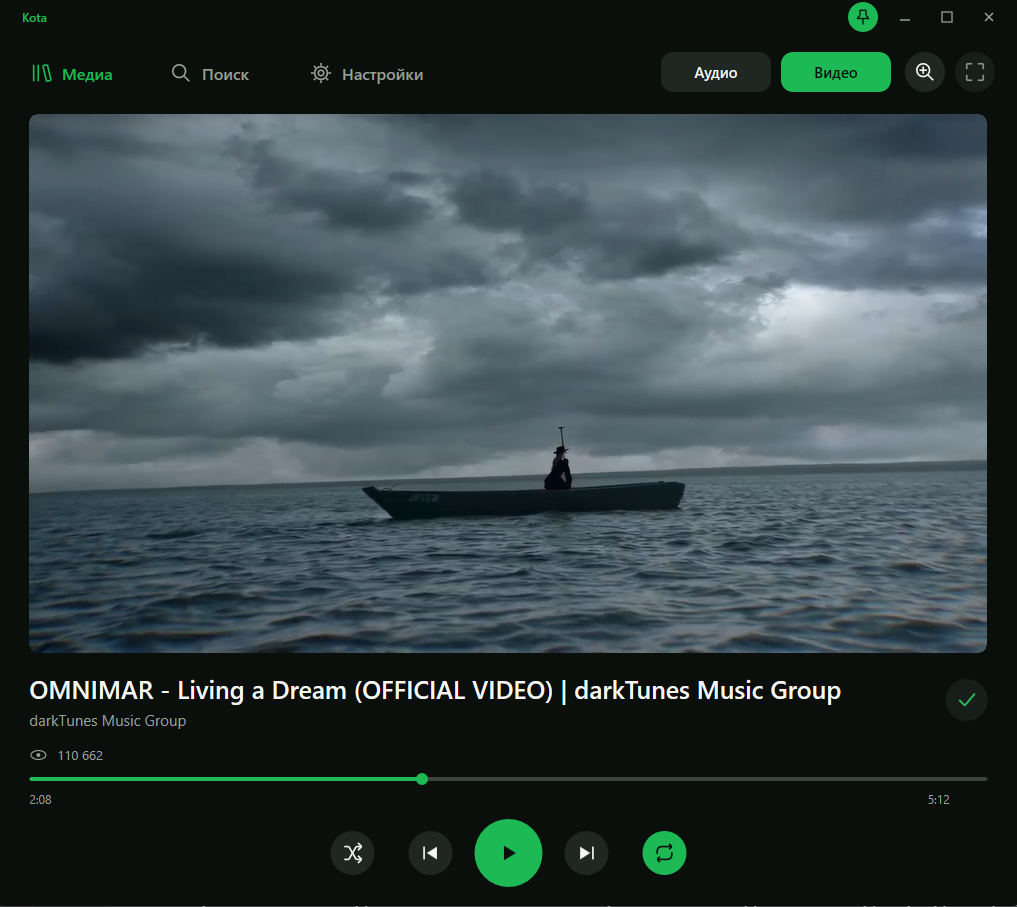Seek on the unplayed portion of progress bar

click(707, 779)
